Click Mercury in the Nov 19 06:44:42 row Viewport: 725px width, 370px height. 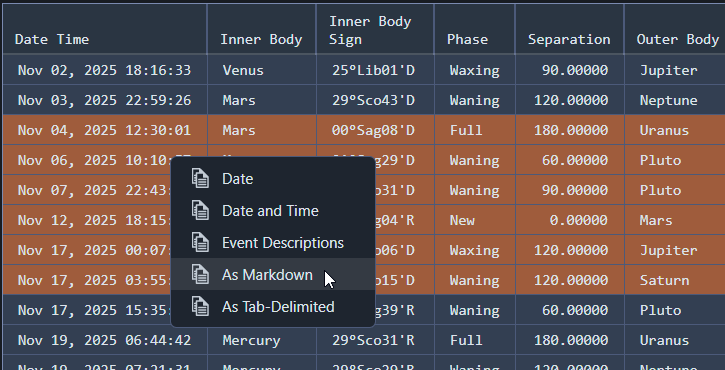click(x=262, y=340)
